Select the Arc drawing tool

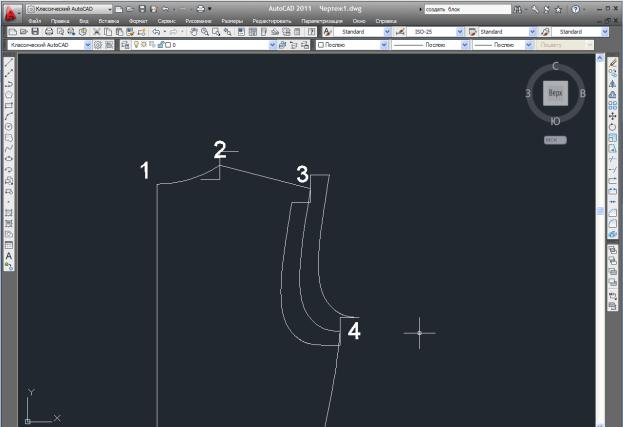click(9, 116)
